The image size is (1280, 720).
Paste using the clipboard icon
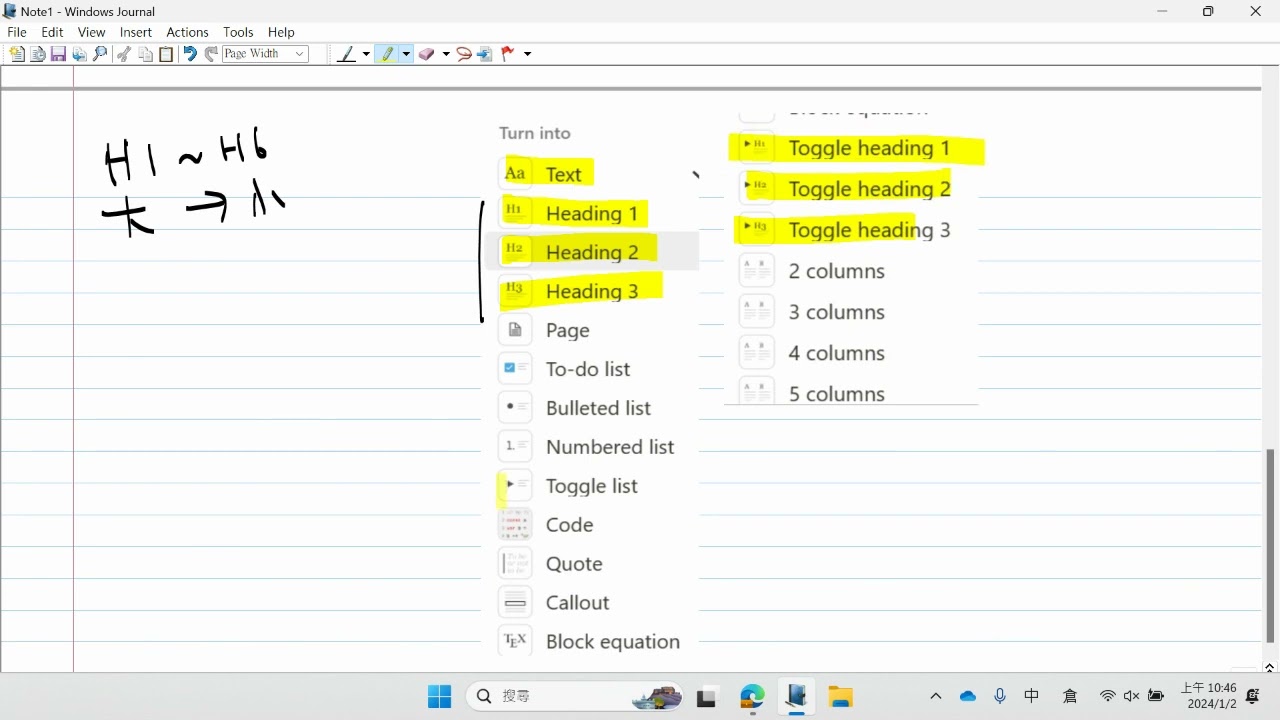(166, 54)
